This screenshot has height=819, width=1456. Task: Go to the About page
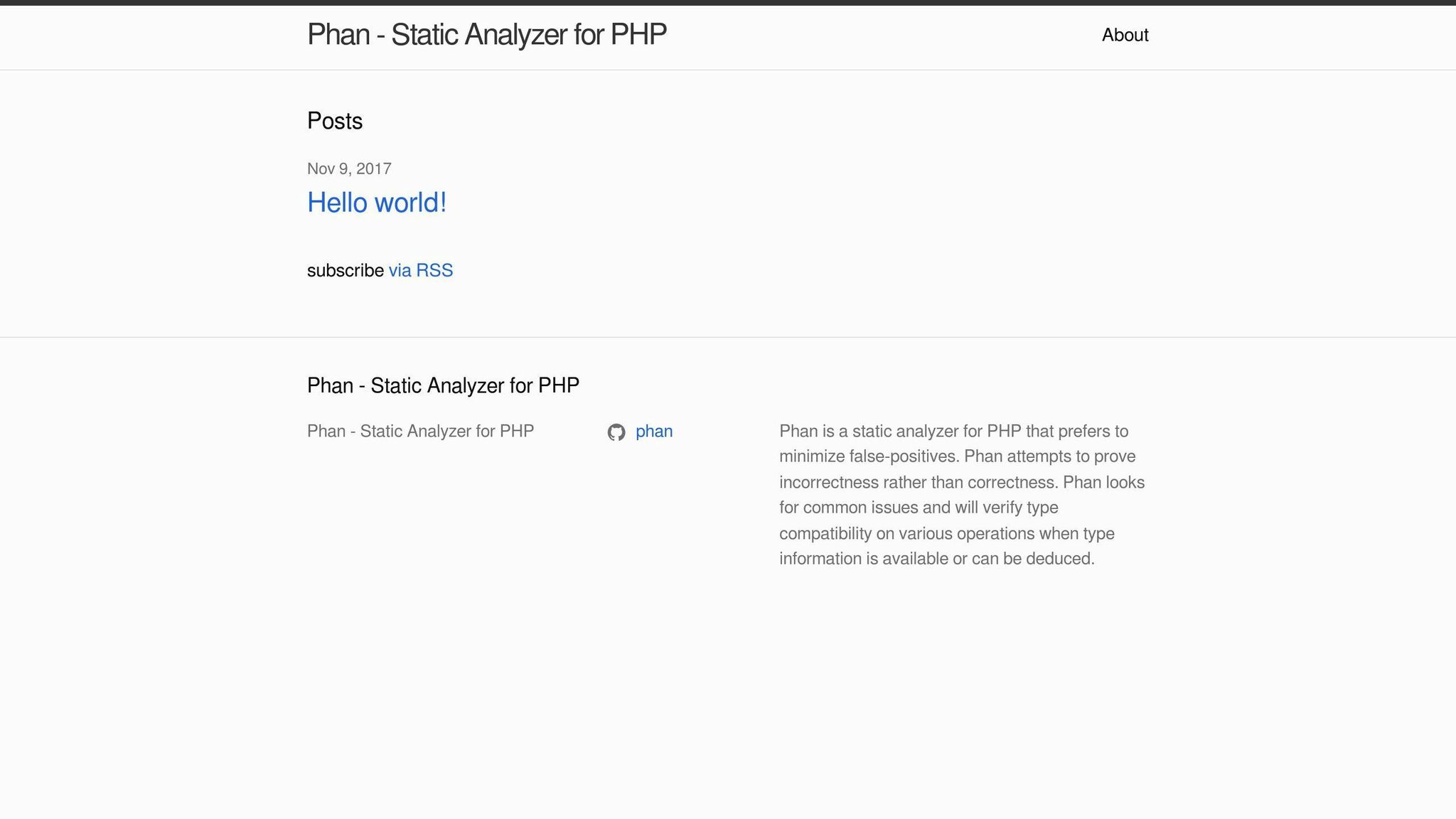pyautogui.click(x=1125, y=35)
